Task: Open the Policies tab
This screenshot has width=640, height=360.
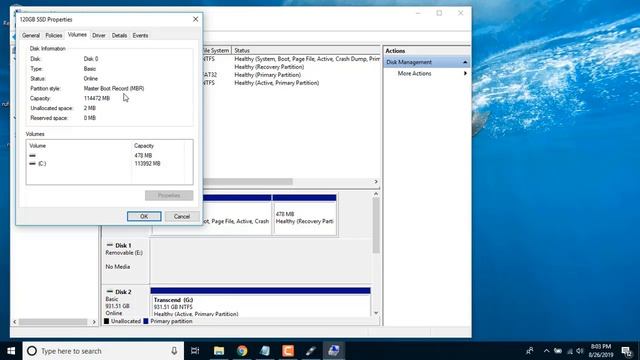Action: click(x=53, y=36)
